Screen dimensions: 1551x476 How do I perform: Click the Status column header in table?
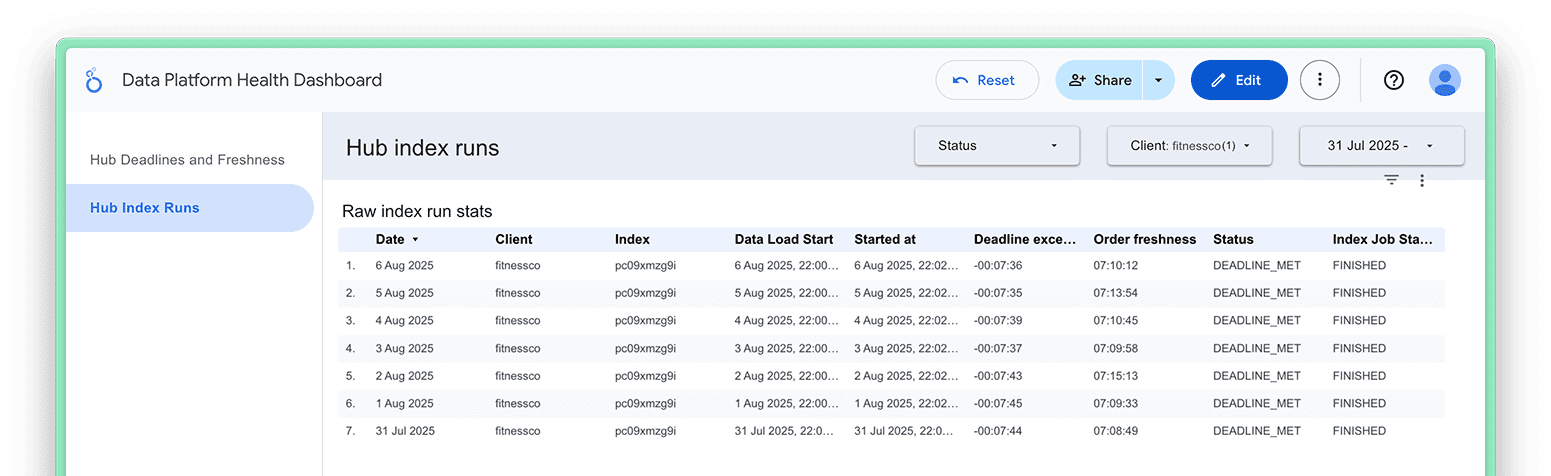click(1233, 239)
